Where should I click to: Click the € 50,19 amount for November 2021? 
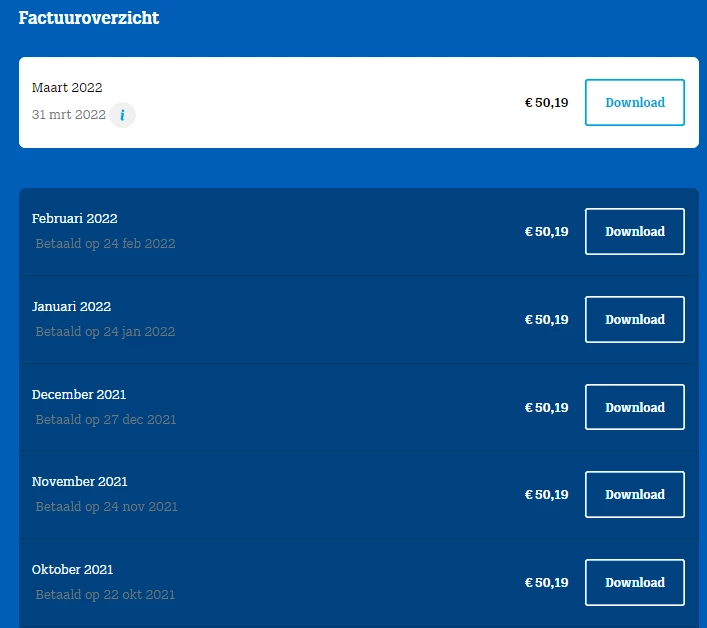point(546,495)
